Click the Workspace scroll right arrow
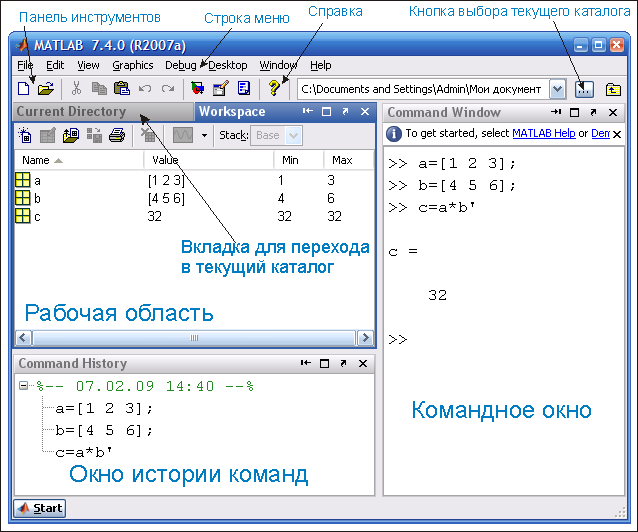This screenshot has width=638, height=532. point(365,337)
